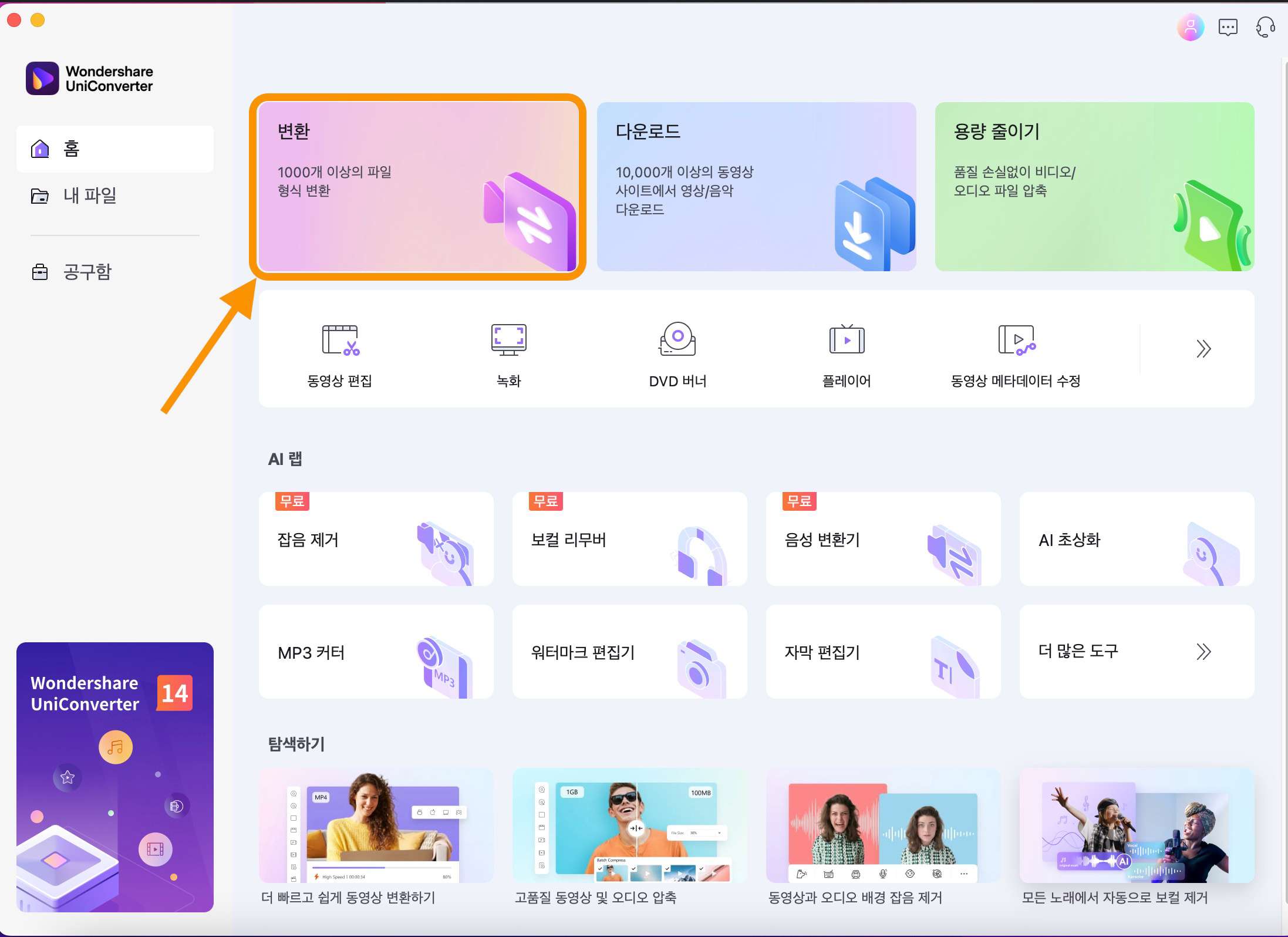Expand 더 많은 도구 double-arrow
This screenshot has width=1288, height=937.
coord(1203,652)
